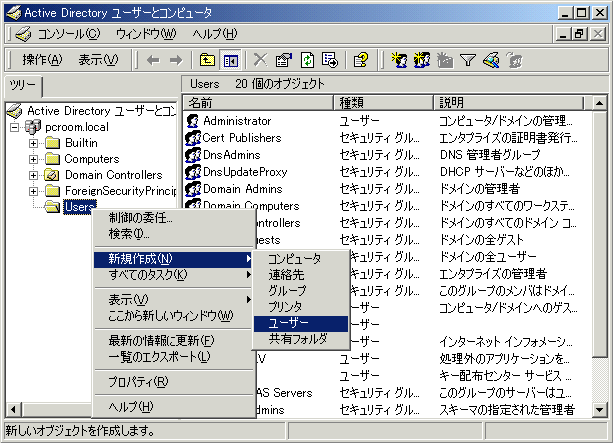This screenshot has width=613, height=443.
Task: Choose ヘルプ(H) from context menu
Action: (x=174, y=407)
